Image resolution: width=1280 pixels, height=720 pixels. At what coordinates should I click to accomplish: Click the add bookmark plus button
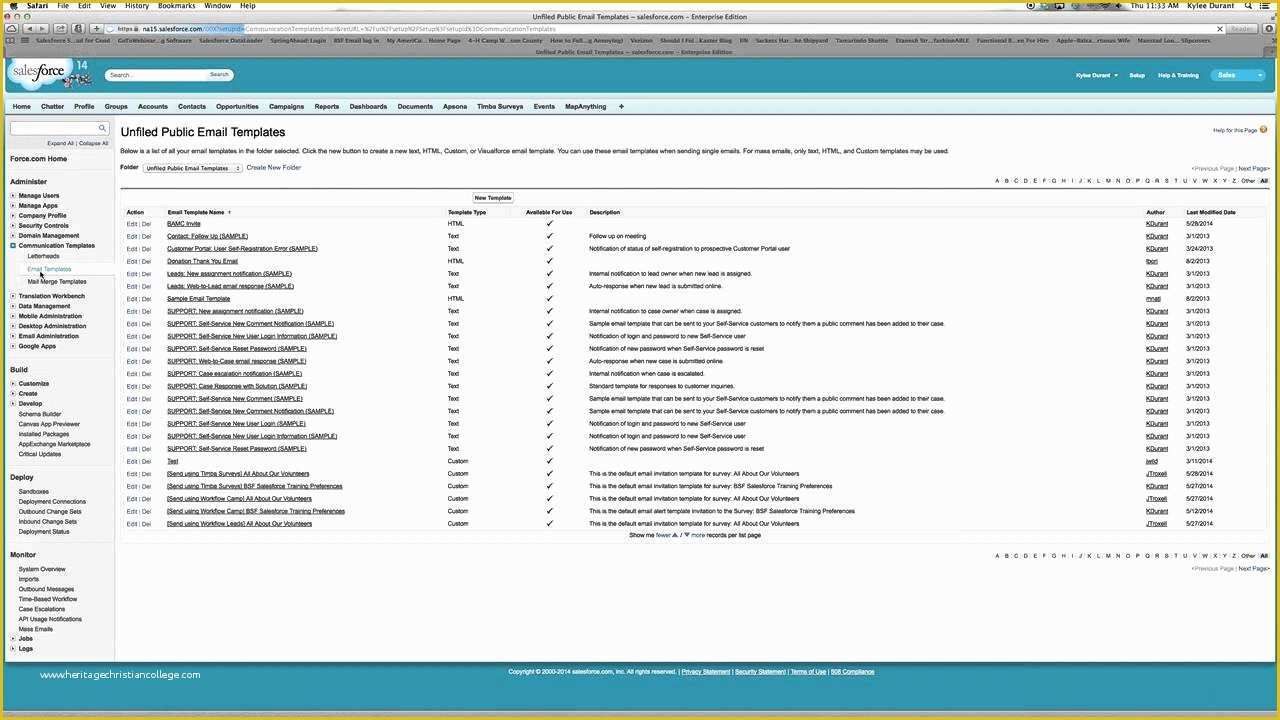click(96, 29)
